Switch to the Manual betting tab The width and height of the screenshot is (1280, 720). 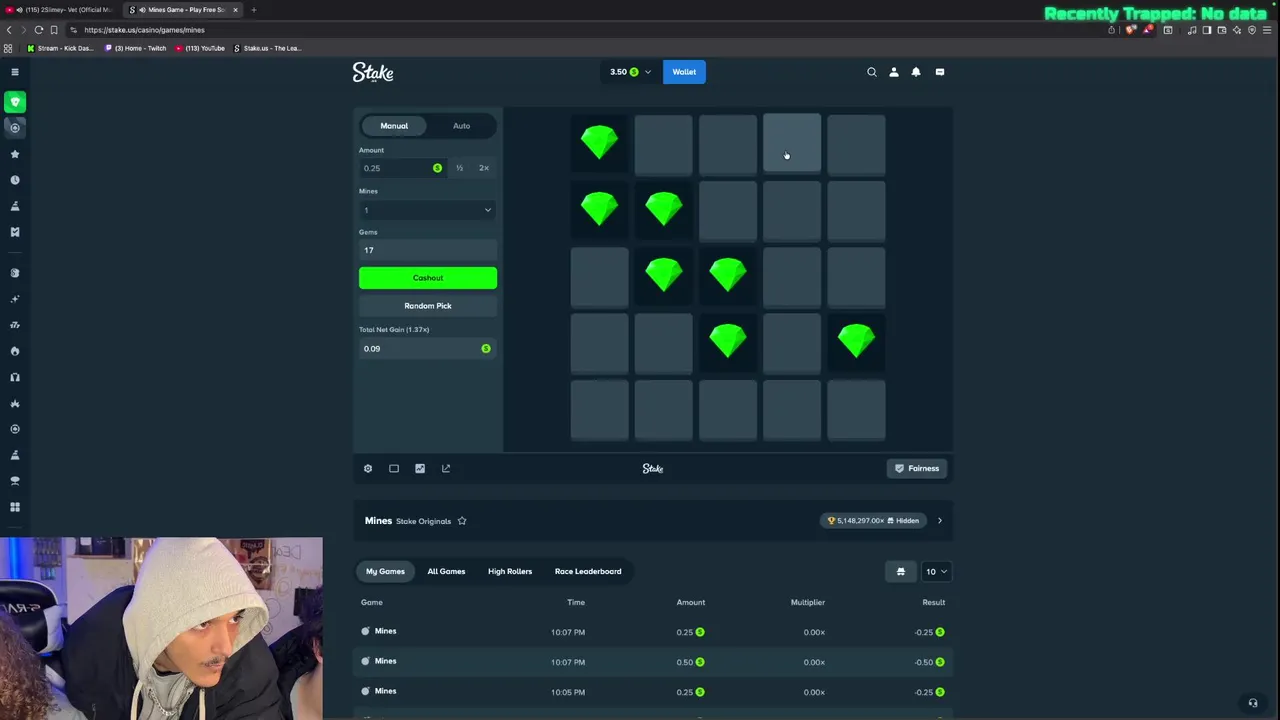[x=394, y=126]
